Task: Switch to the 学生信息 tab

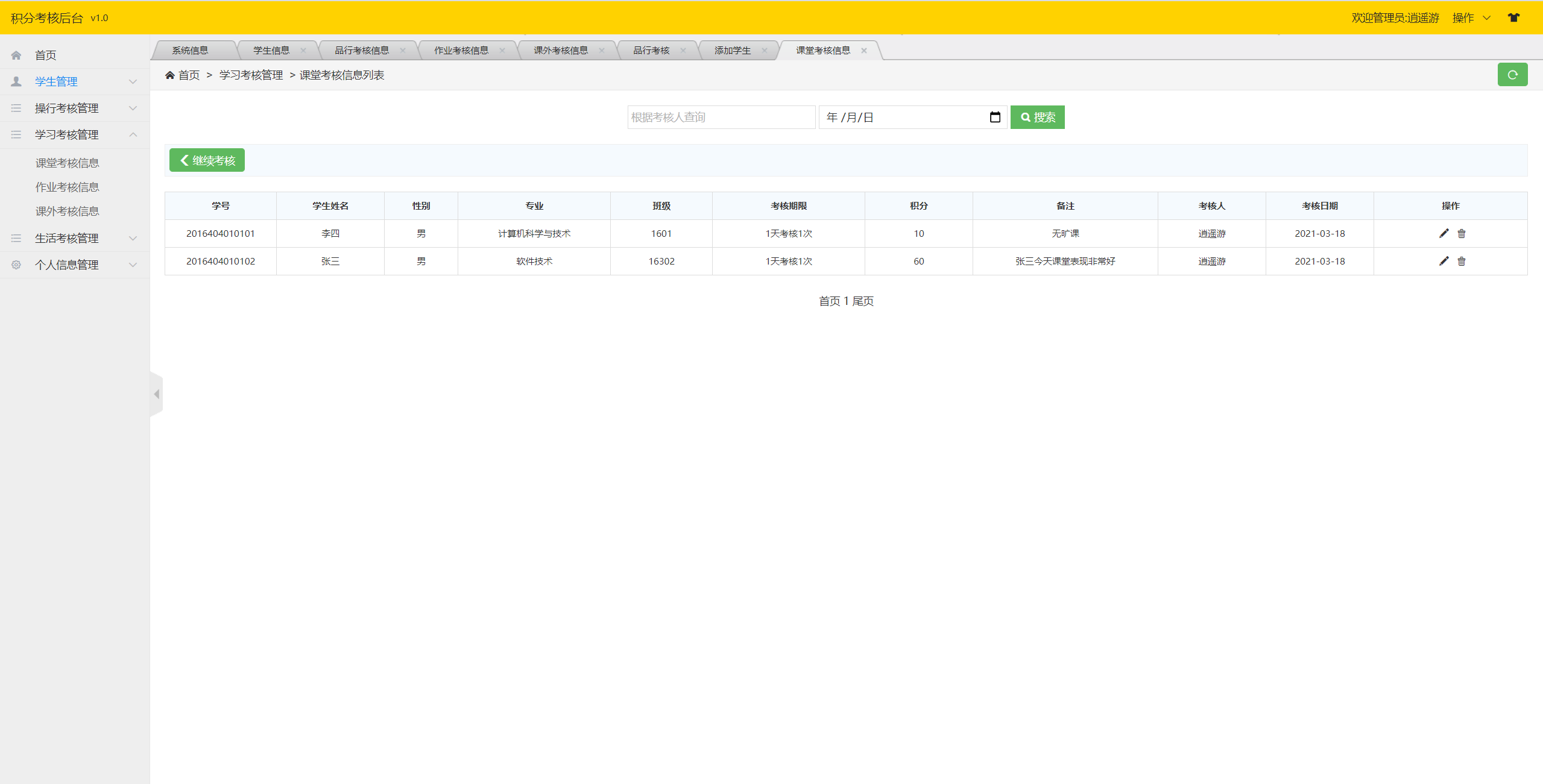Action: [271, 51]
